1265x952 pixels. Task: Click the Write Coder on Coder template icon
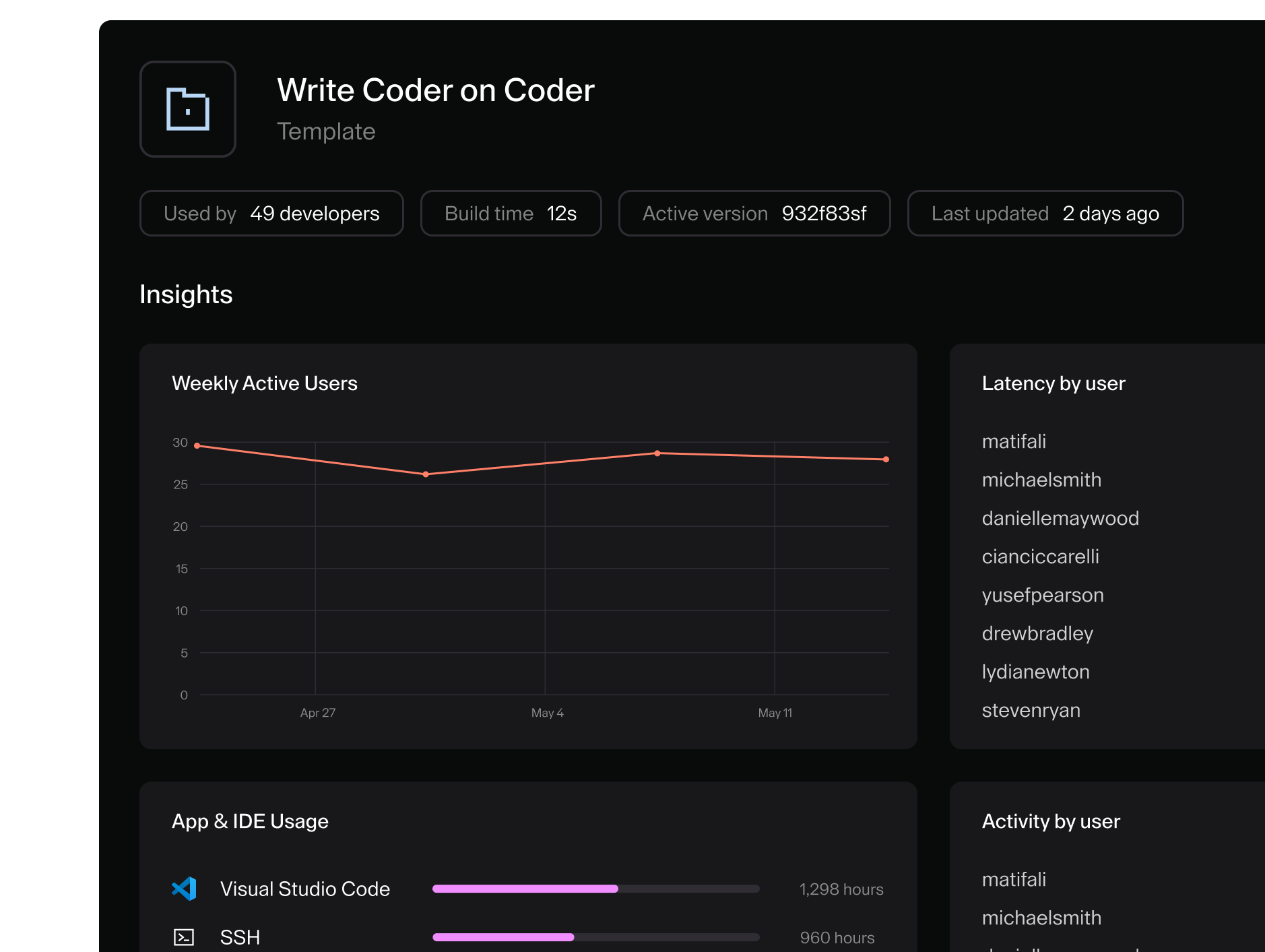pyautogui.click(x=187, y=109)
